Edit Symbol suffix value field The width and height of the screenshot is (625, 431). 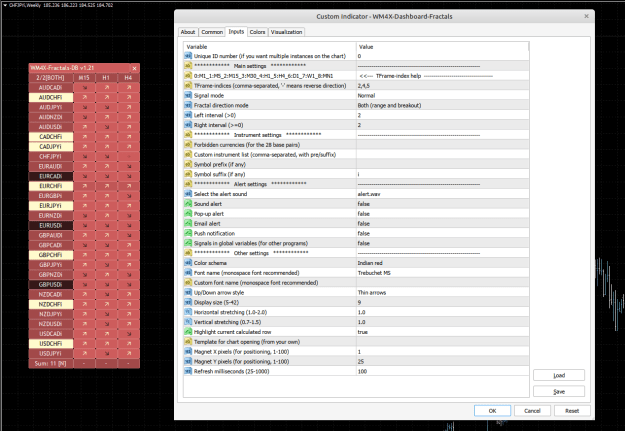coord(442,174)
